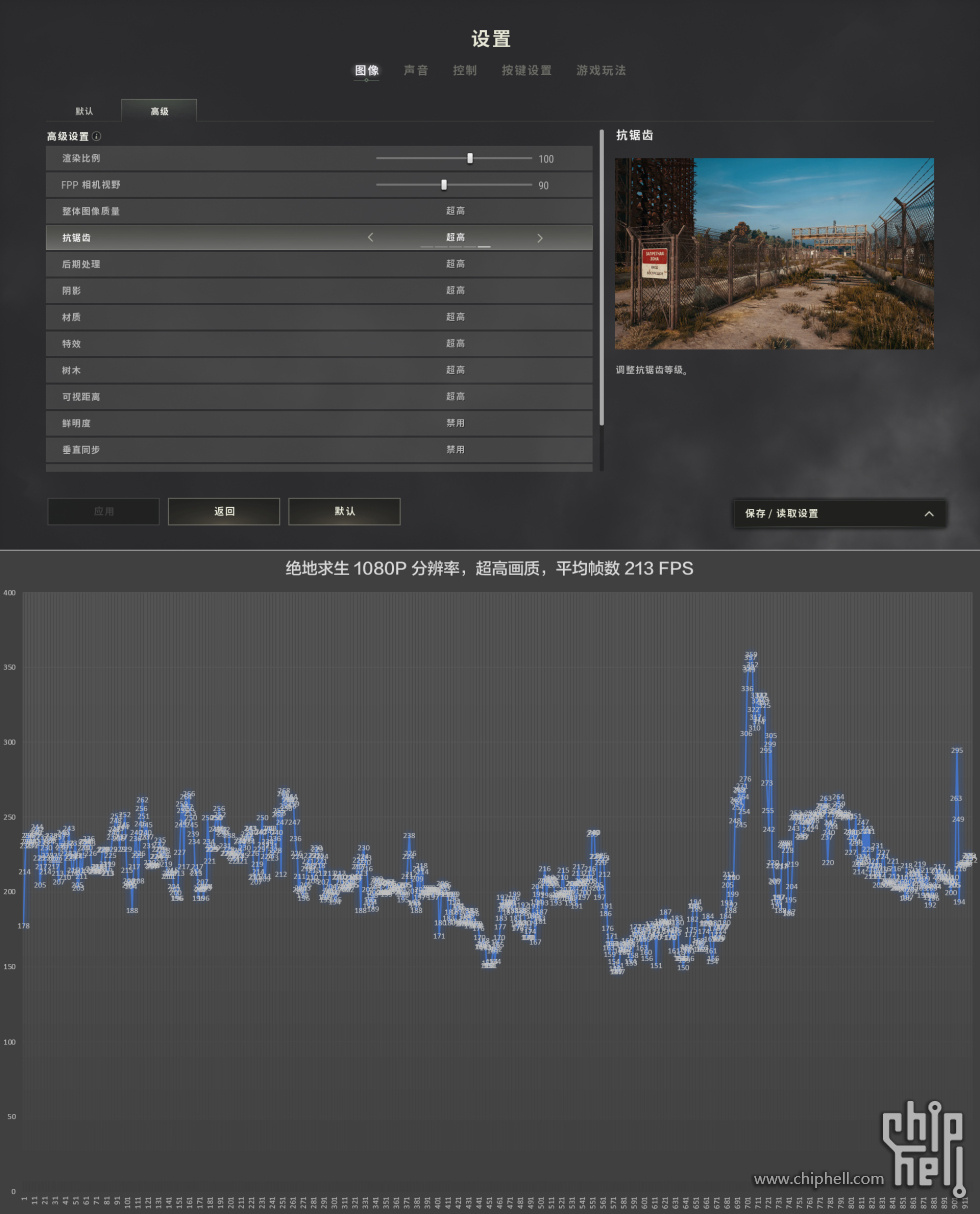Select the 阴影 setting row
This screenshot has height=1214, width=980.
319,291
